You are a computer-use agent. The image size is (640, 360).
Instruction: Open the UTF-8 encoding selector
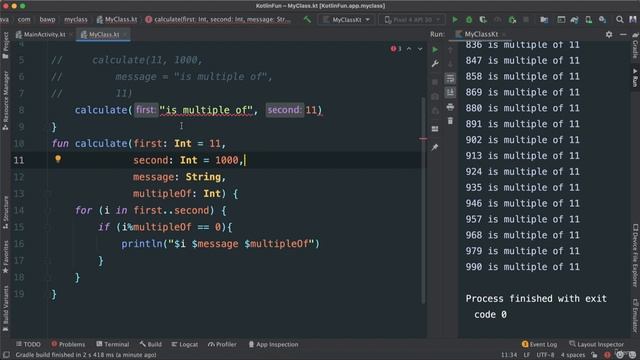point(545,355)
